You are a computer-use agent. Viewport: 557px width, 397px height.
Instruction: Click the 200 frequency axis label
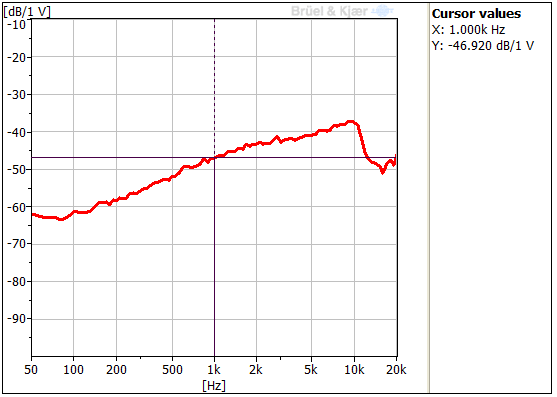click(116, 370)
